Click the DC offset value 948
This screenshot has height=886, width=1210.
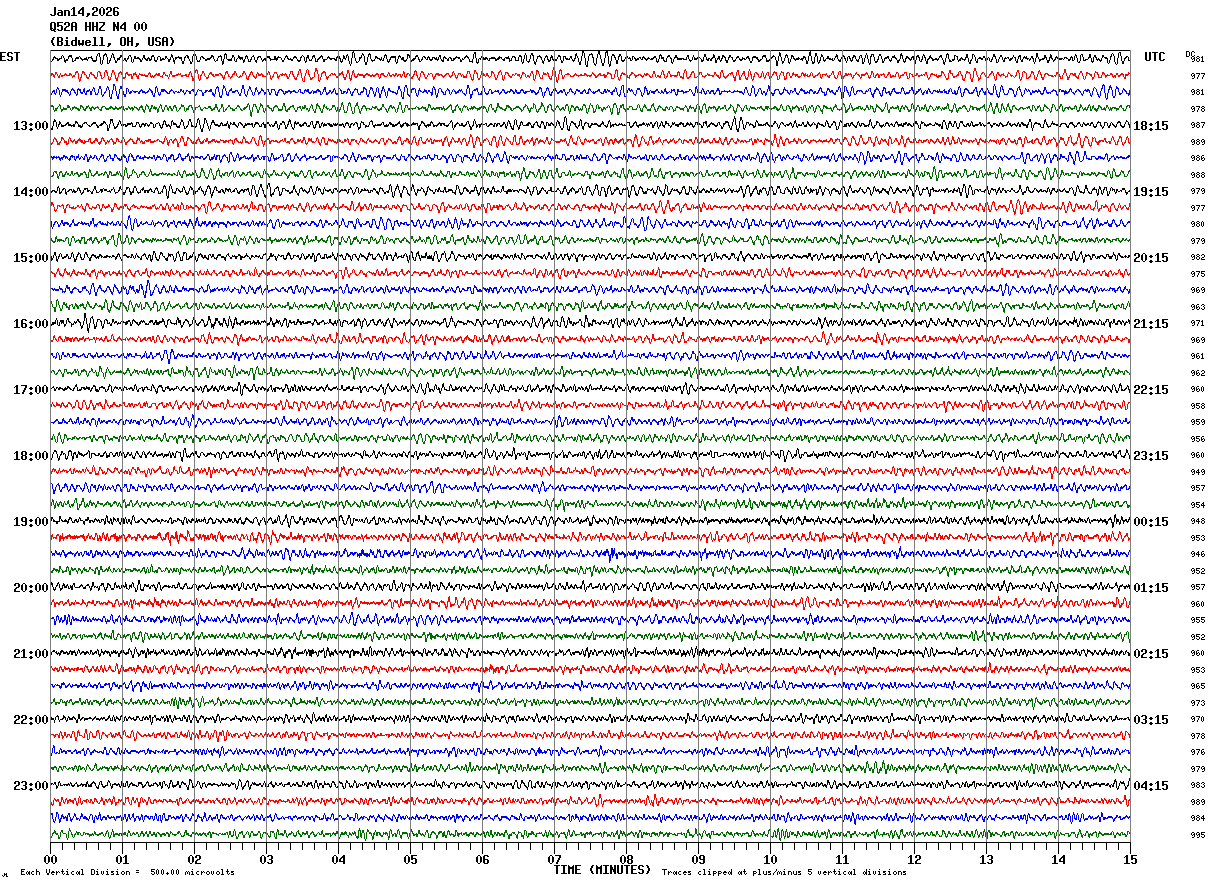point(1197,522)
